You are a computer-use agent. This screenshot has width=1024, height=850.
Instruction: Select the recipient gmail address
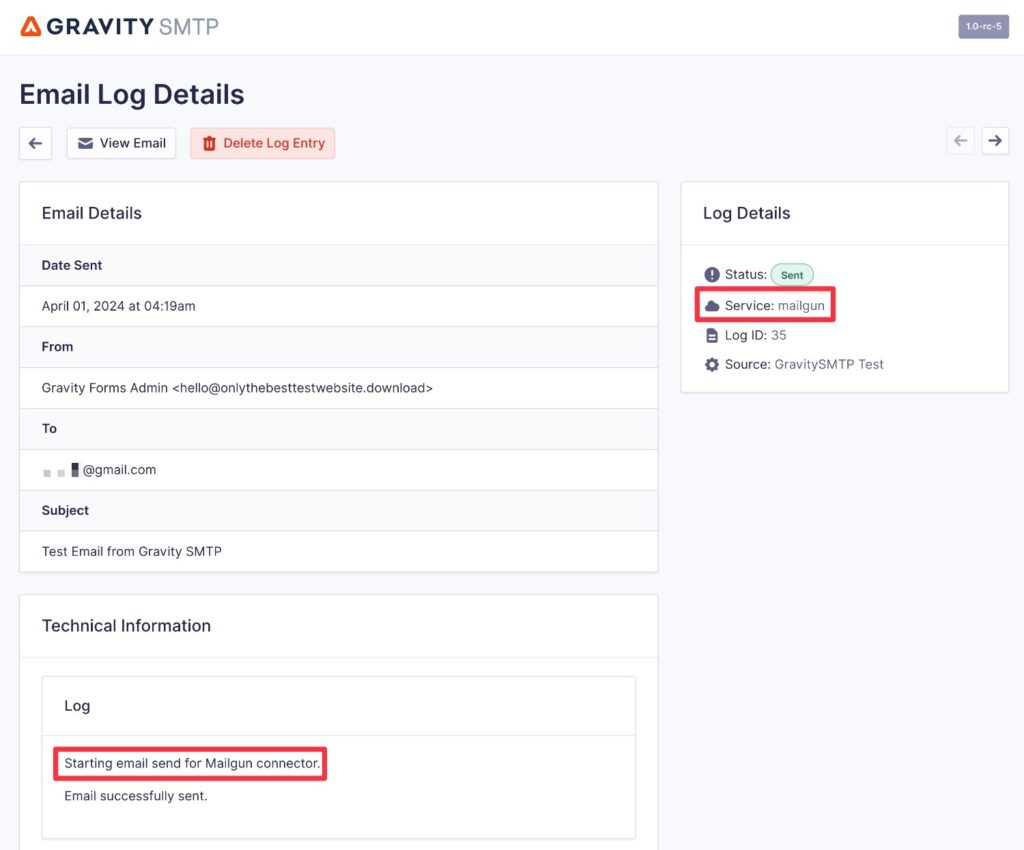[99, 470]
